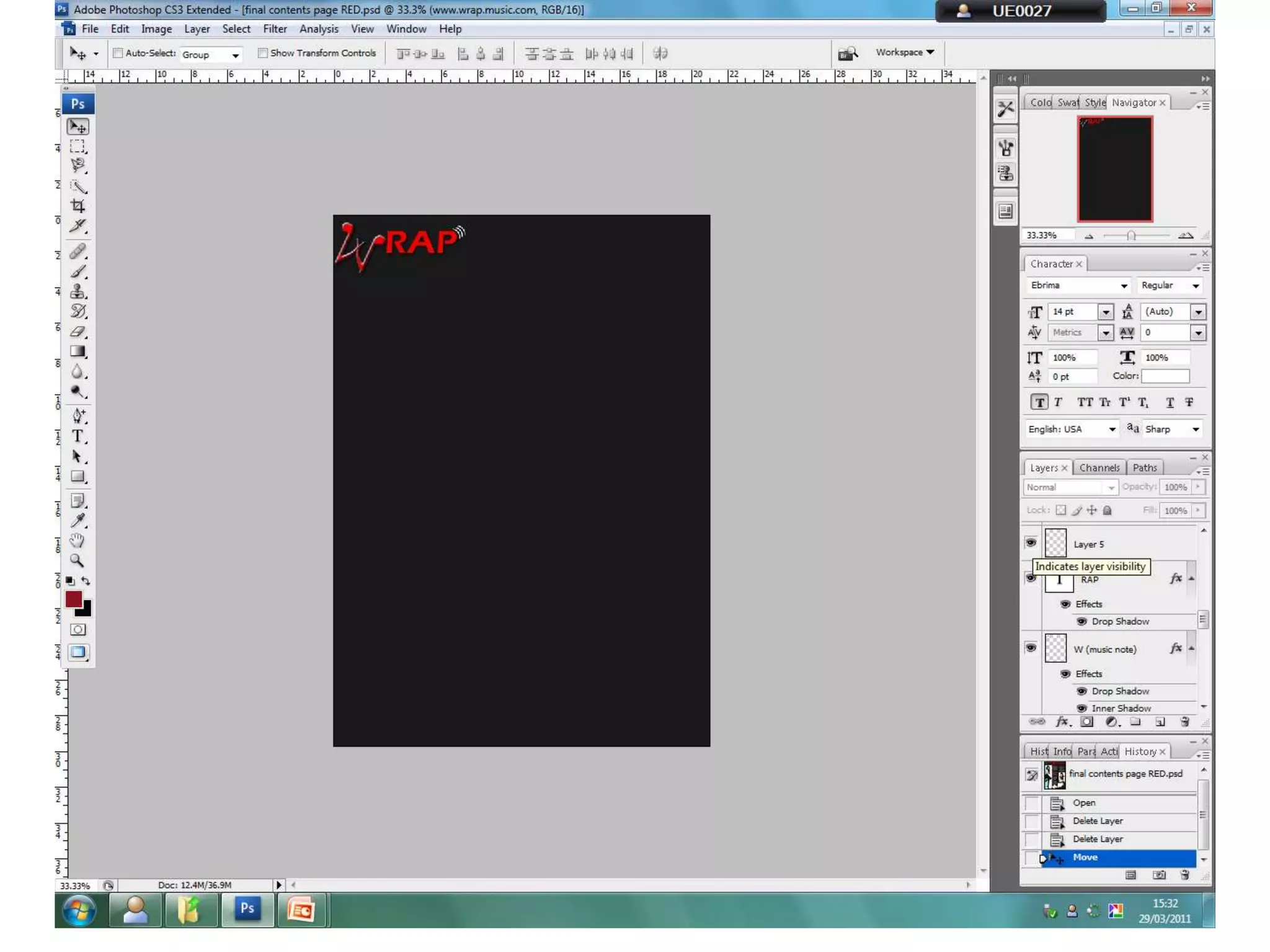Expand the Workspace dropdown
This screenshot has width=1270, height=952.
click(905, 53)
